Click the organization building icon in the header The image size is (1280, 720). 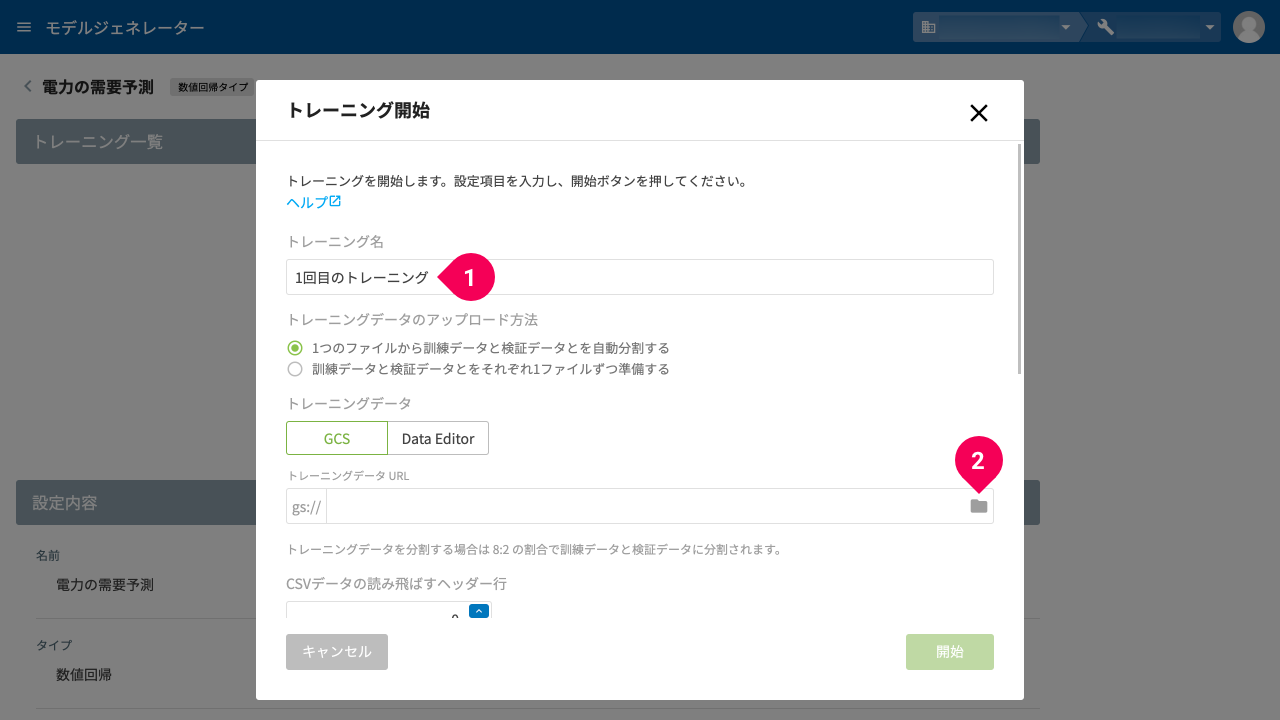[x=929, y=27]
